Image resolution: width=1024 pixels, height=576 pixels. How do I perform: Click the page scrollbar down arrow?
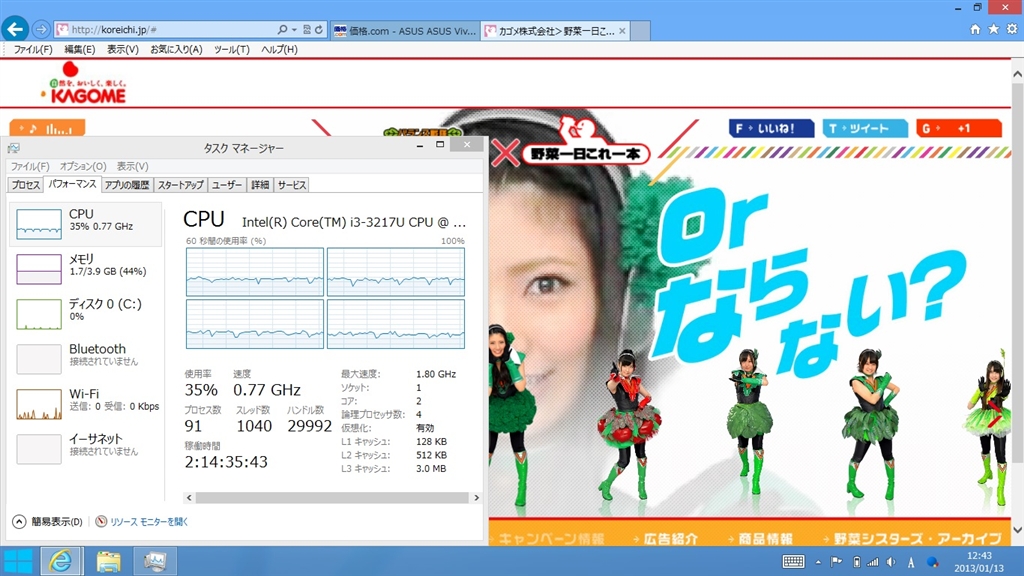pyautogui.click(x=1017, y=530)
